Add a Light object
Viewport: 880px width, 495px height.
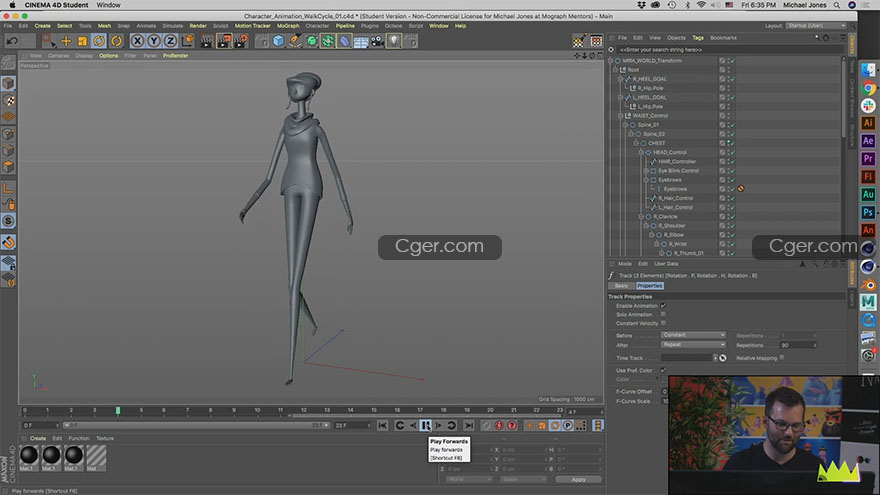394,40
